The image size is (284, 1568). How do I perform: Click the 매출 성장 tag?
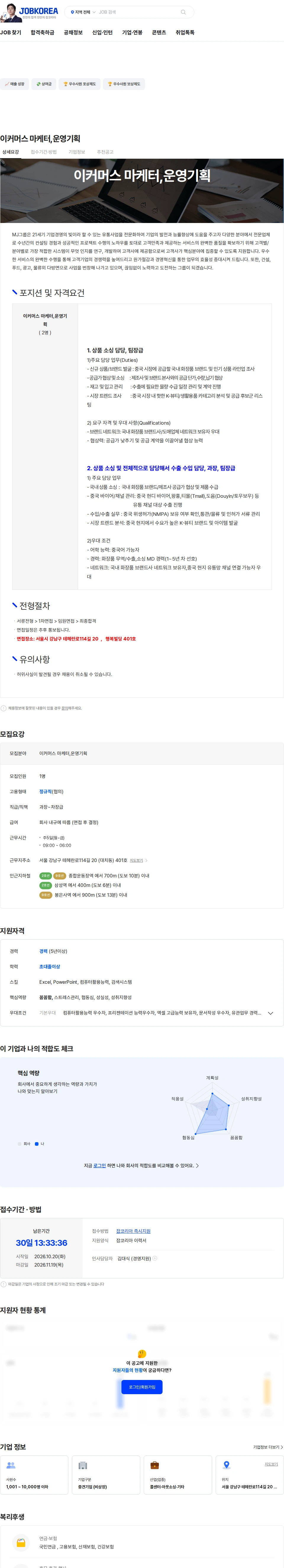coord(14,84)
